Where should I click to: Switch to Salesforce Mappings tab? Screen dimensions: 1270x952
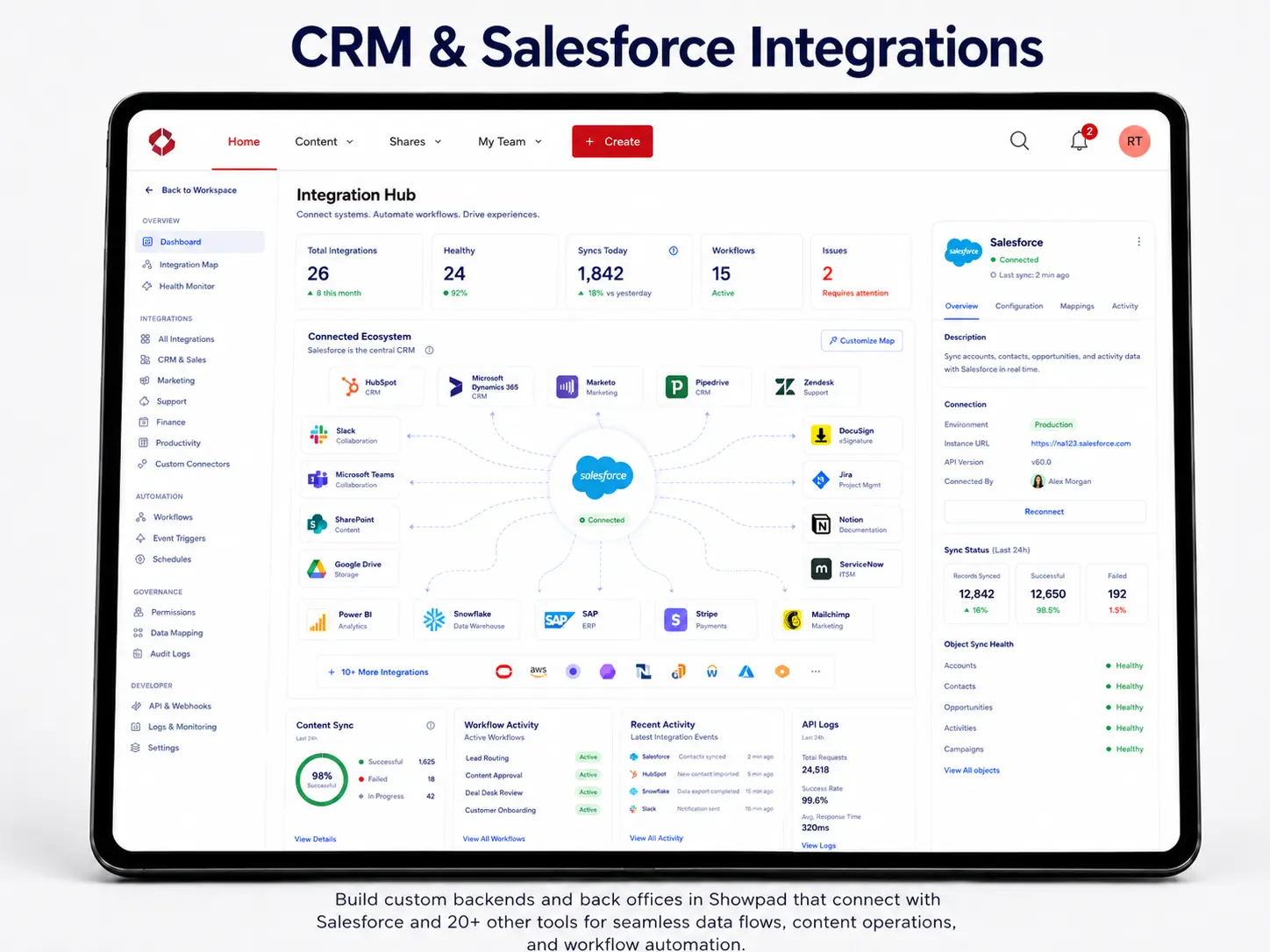pos(1077,306)
